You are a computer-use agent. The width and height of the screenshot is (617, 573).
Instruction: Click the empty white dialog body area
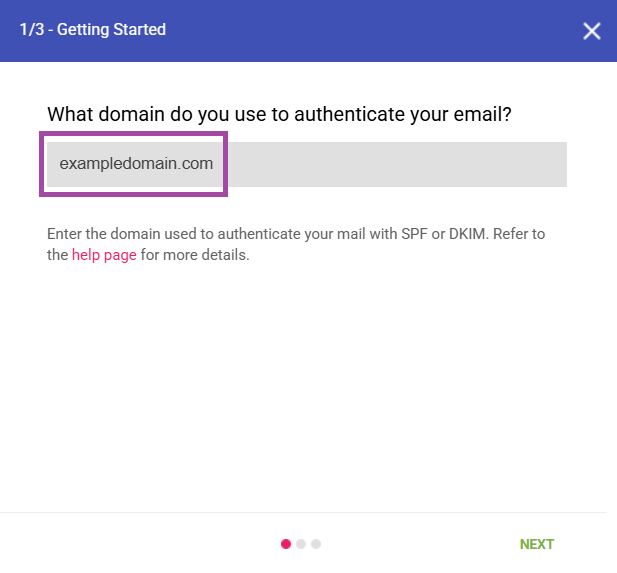pos(308,390)
